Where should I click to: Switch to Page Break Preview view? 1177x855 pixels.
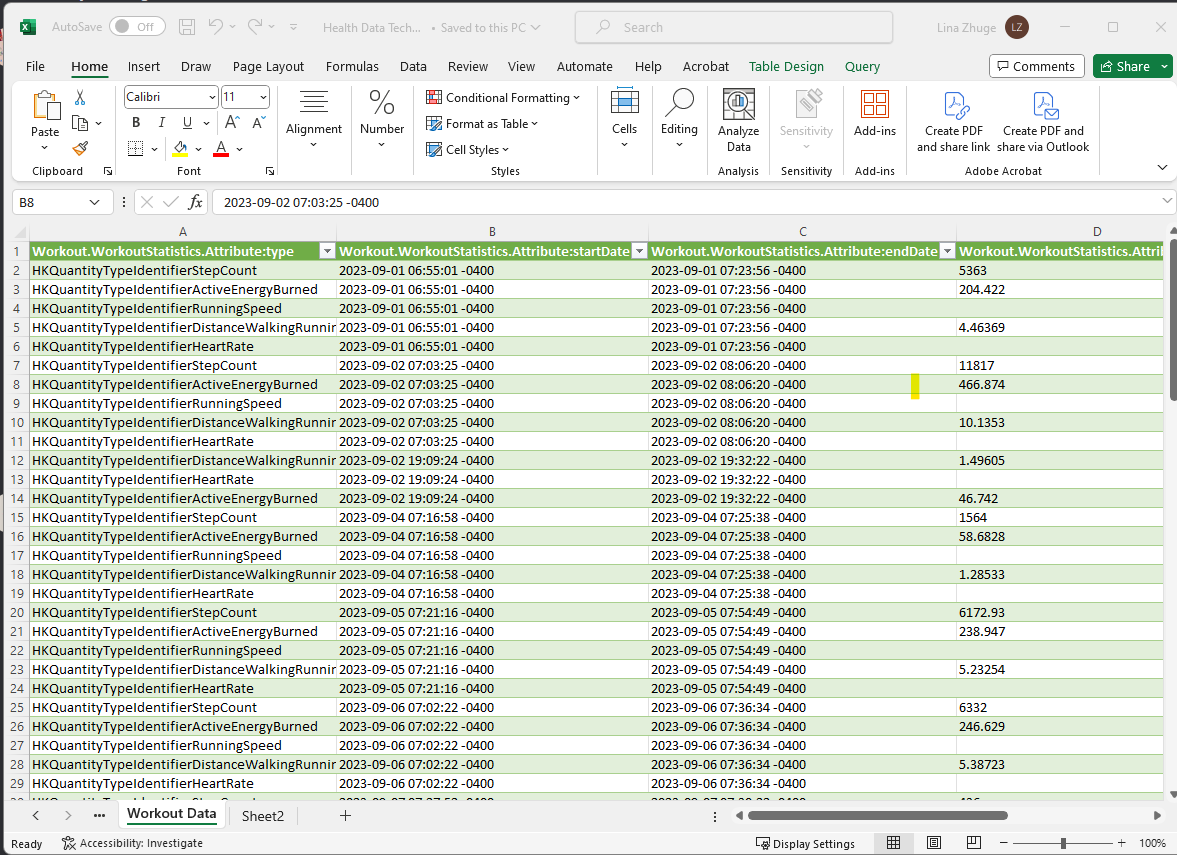(x=973, y=842)
